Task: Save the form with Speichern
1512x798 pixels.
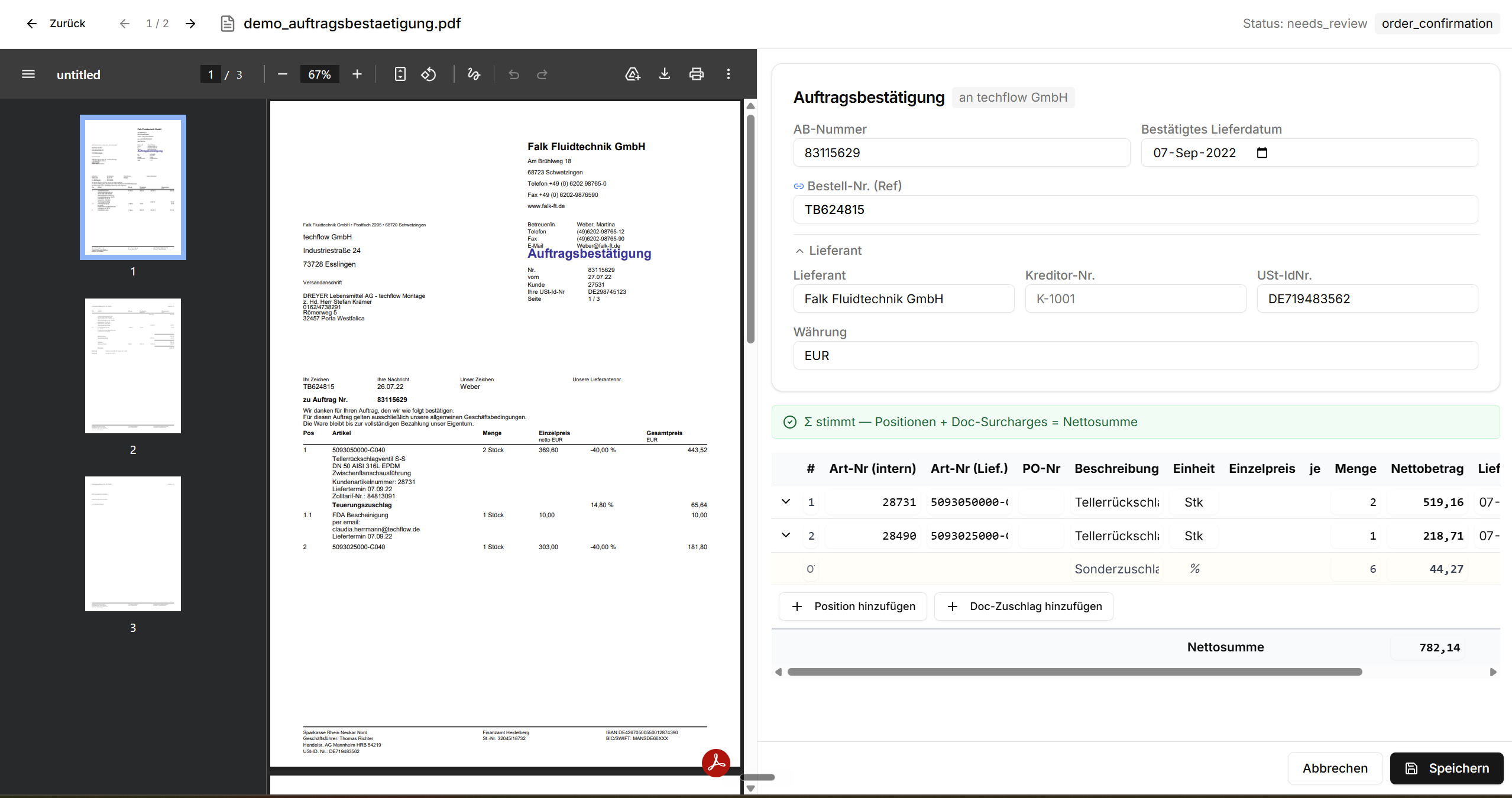Action: pos(1447,768)
